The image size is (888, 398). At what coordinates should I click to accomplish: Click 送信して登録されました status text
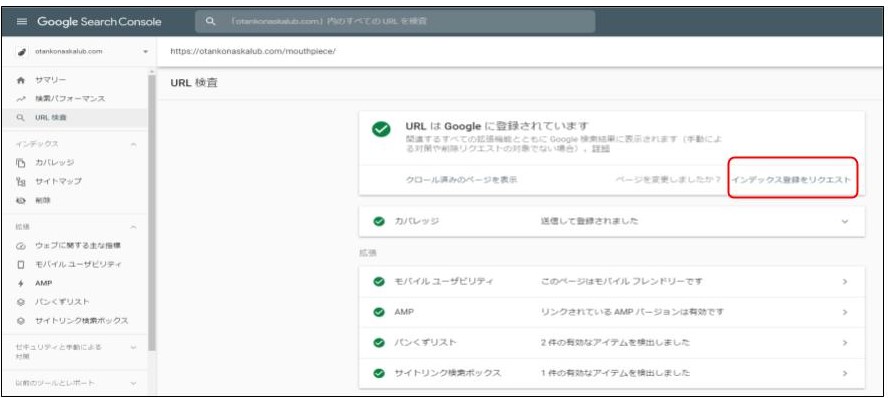tap(590, 221)
